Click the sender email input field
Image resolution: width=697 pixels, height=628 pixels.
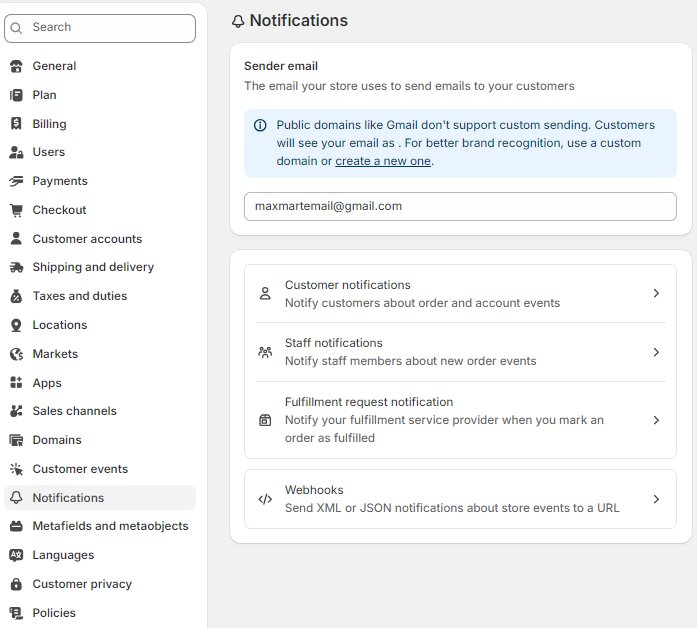click(x=460, y=206)
